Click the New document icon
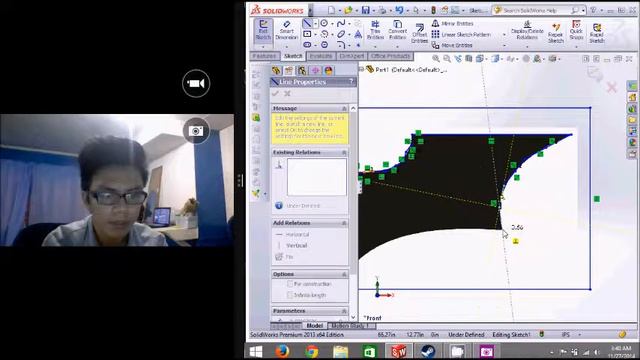The image size is (640, 360). (331, 10)
